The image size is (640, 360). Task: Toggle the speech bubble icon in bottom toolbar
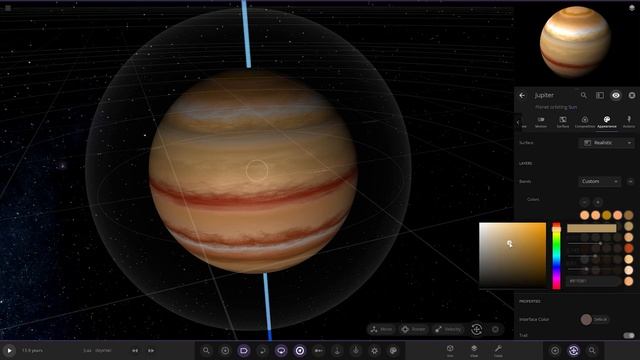click(281, 350)
